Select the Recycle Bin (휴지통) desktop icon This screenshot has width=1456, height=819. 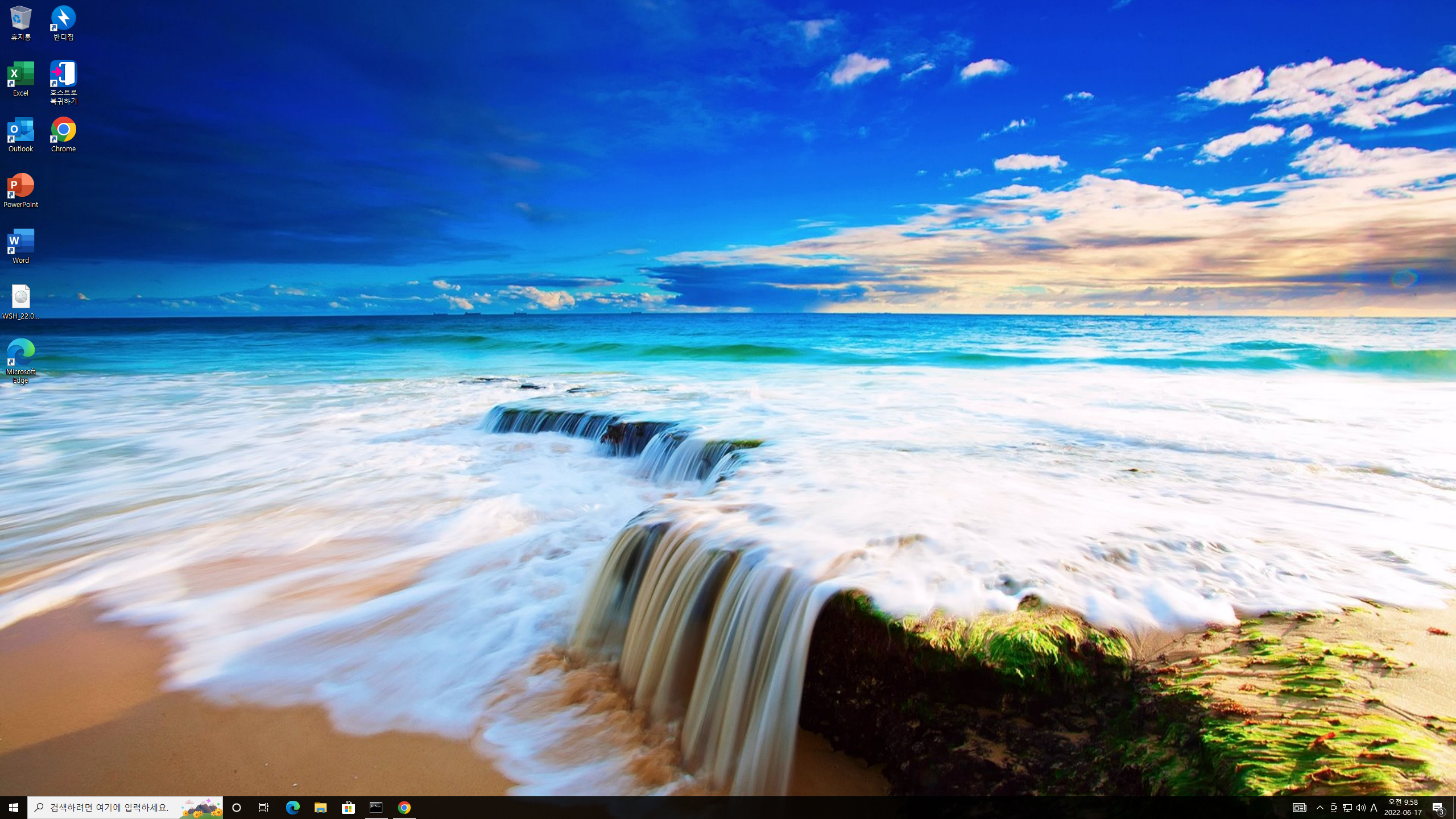click(x=21, y=23)
